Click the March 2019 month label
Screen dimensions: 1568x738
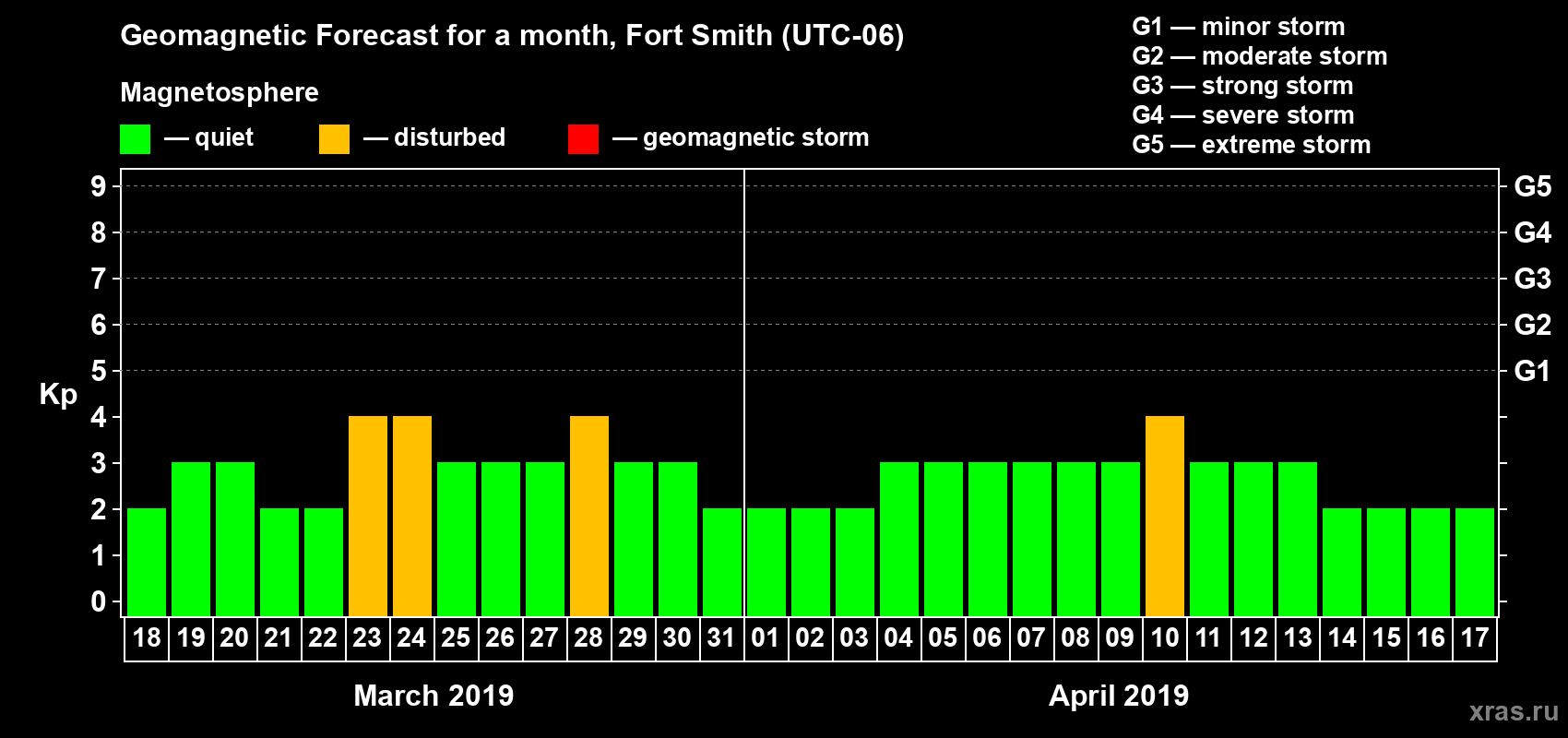pyautogui.click(x=434, y=696)
